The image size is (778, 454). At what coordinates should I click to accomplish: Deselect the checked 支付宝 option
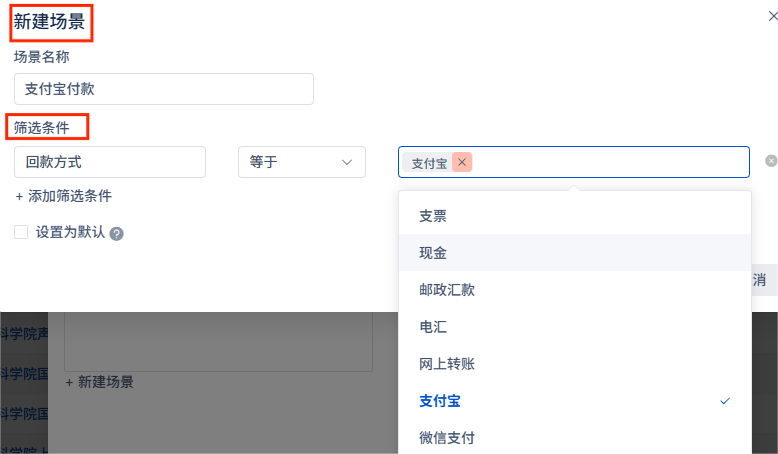pyautogui.click(x=575, y=400)
